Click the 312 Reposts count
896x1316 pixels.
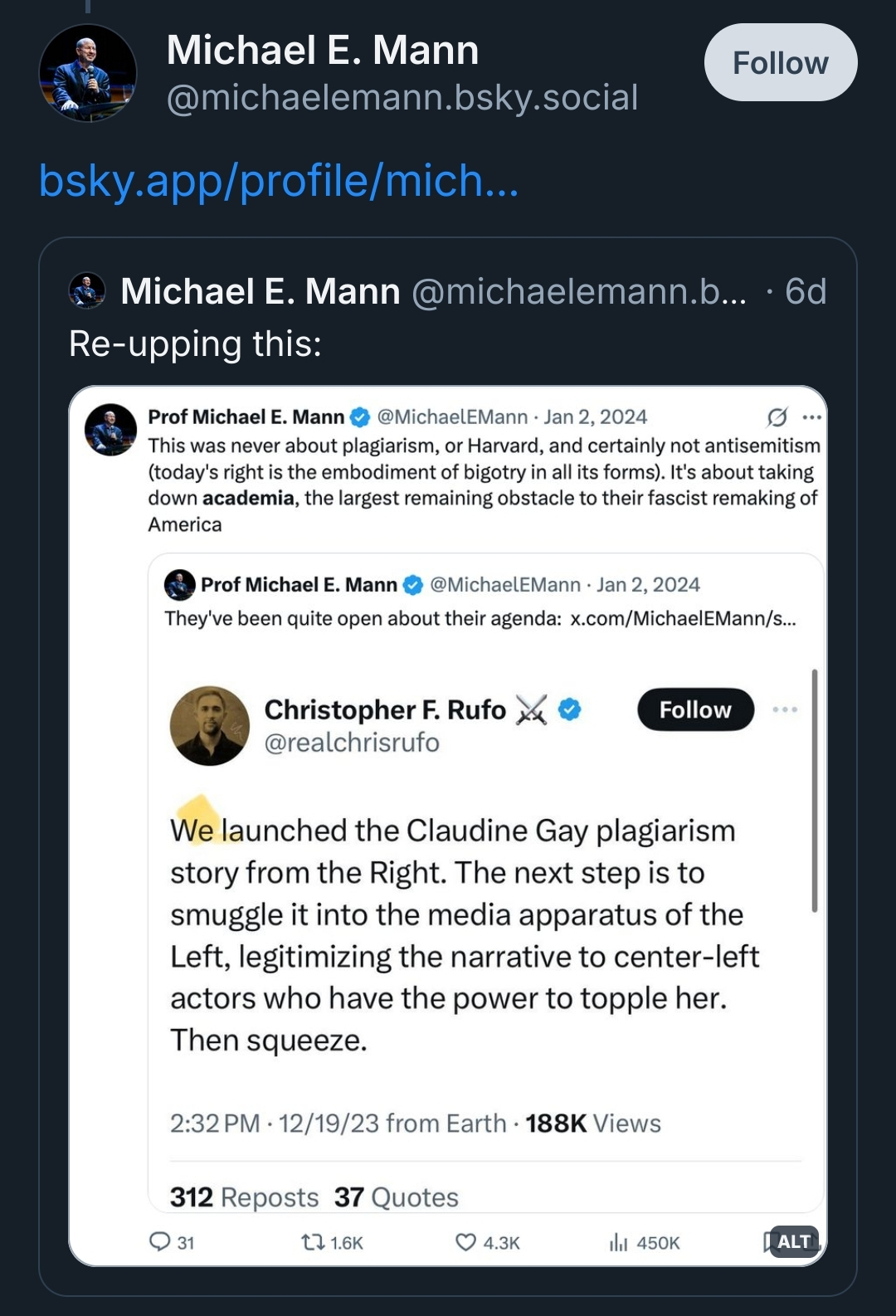(x=244, y=1197)
